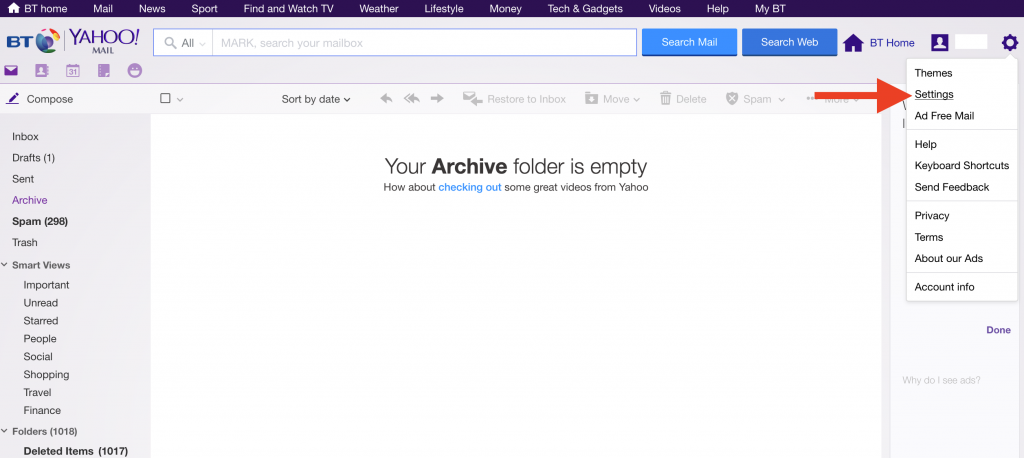Open the Move dropdown arrow
The height and width of the screenshot is (458, 1024).
tap(636, 99)
